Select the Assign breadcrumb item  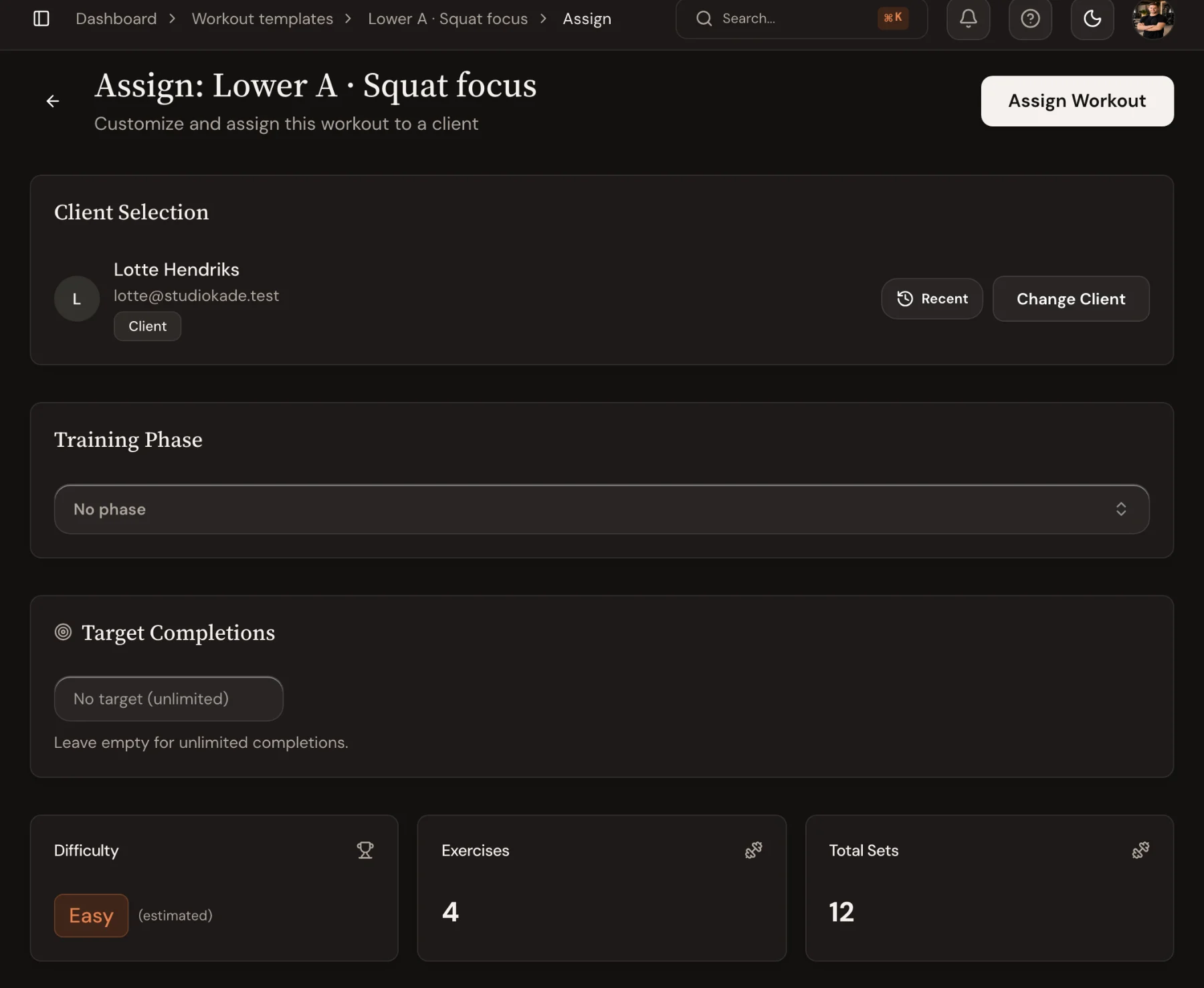pos(587,19)
